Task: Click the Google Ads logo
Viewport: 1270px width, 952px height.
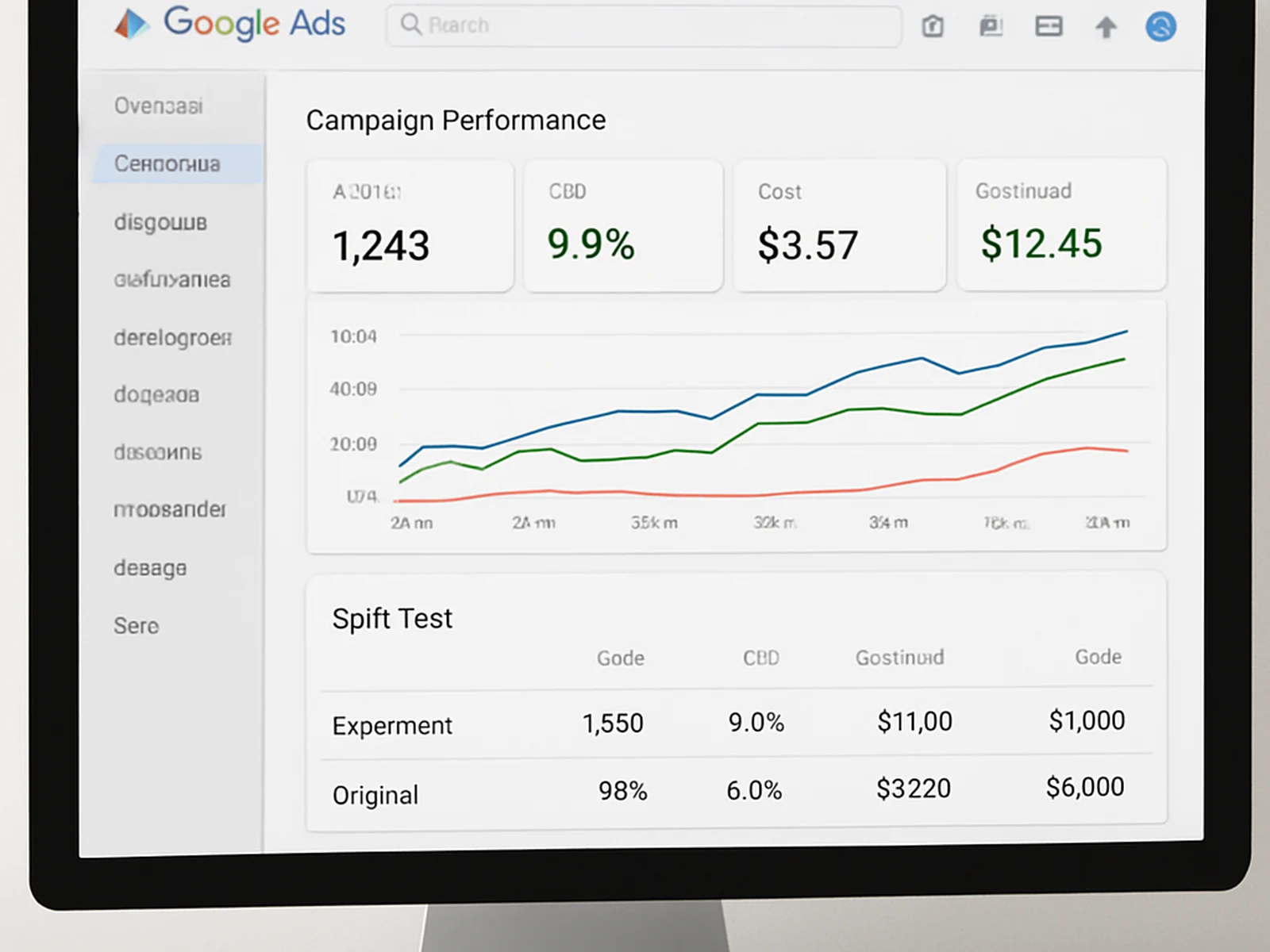Action: point(254,24)
